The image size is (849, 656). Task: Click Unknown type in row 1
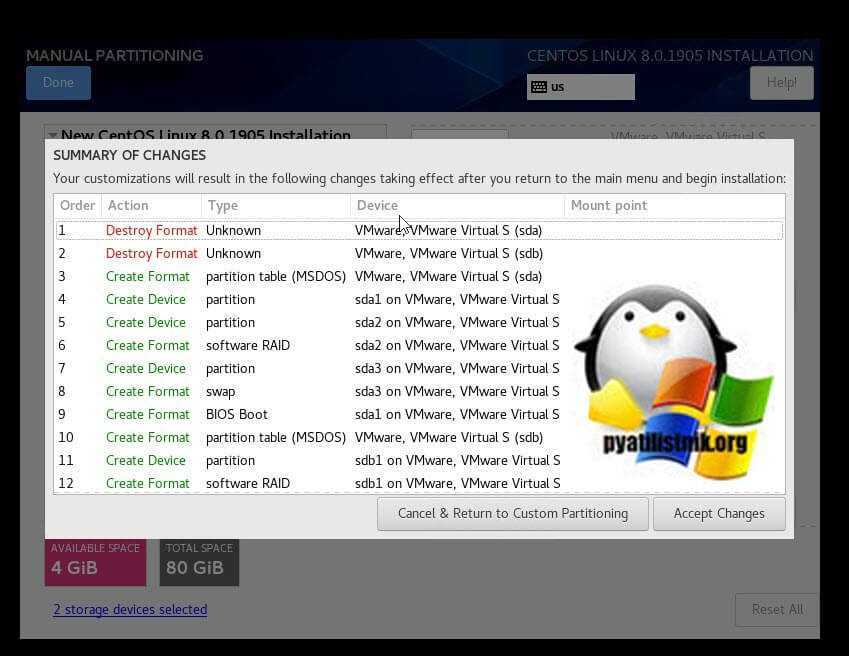point(233,231)
